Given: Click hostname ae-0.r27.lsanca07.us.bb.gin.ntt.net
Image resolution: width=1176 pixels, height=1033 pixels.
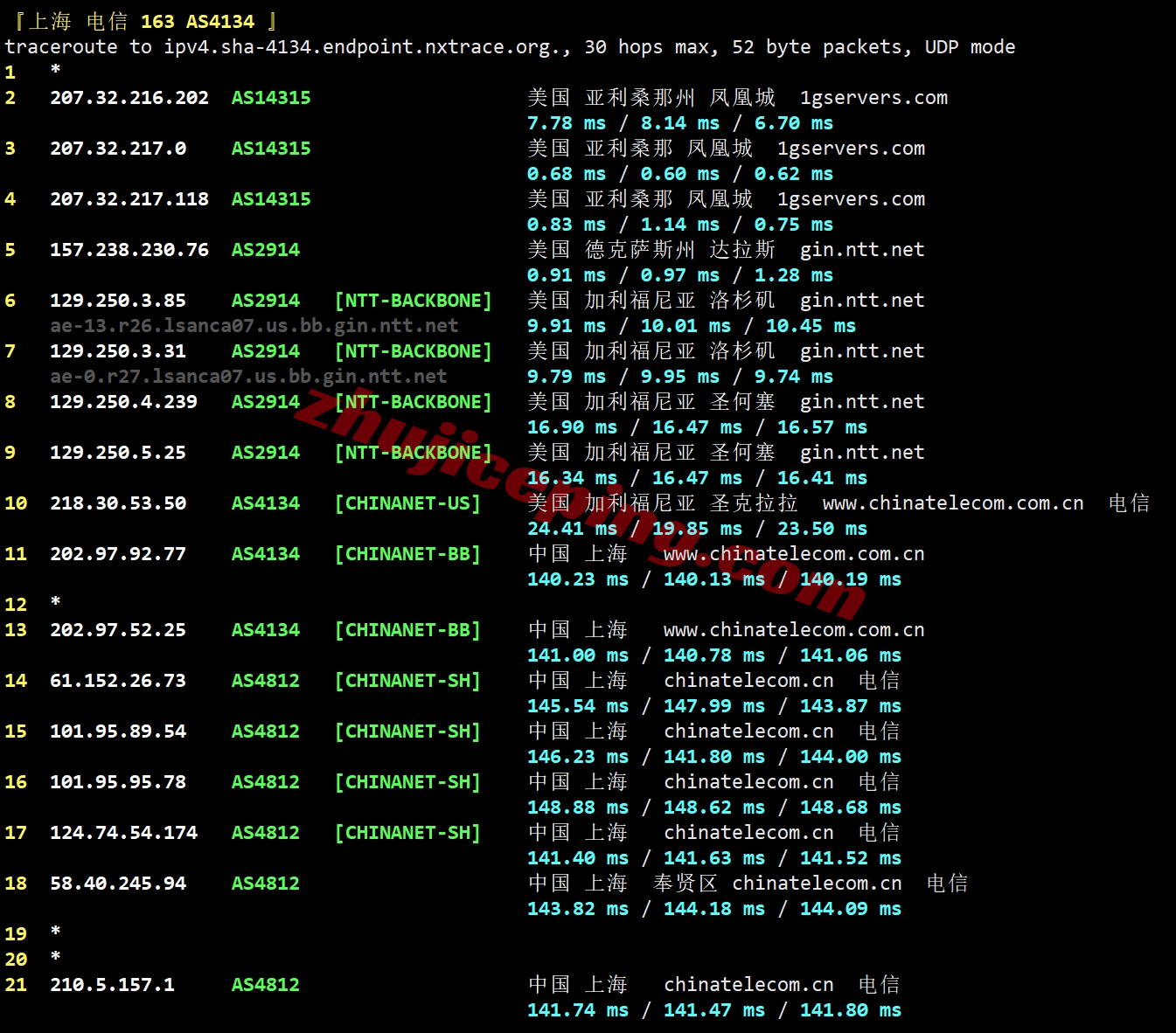Looking at the screenshot, I should coord(248,377).
